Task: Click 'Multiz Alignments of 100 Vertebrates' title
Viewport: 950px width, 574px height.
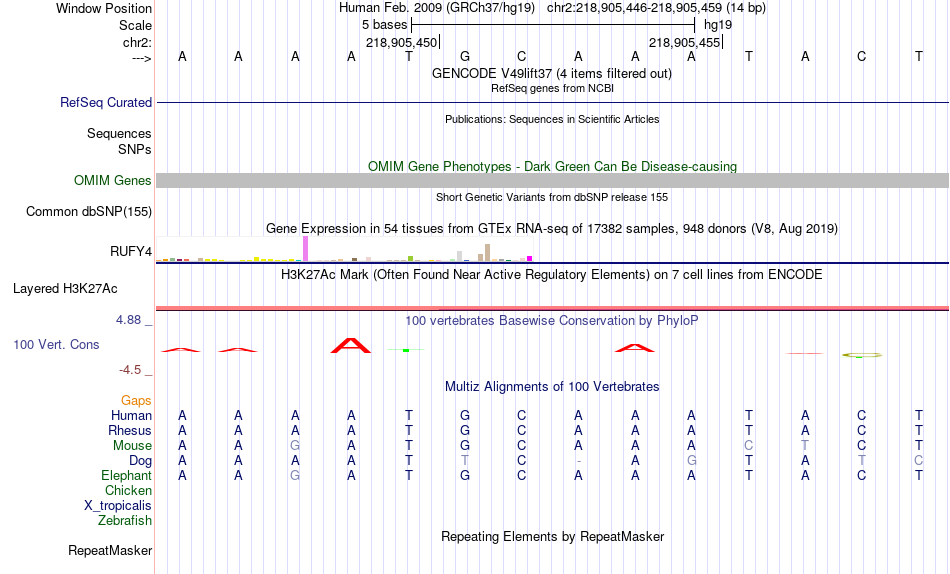Action: 552,387
